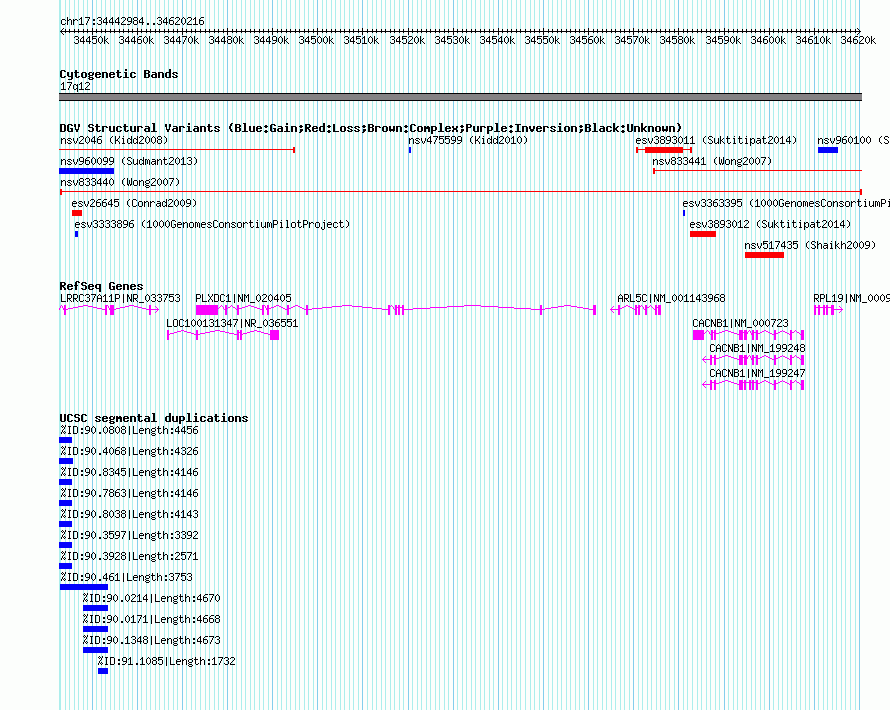Open gene label LOC100131347|NR_036551
Screen dimensions: 890x710
click(232, 323)
